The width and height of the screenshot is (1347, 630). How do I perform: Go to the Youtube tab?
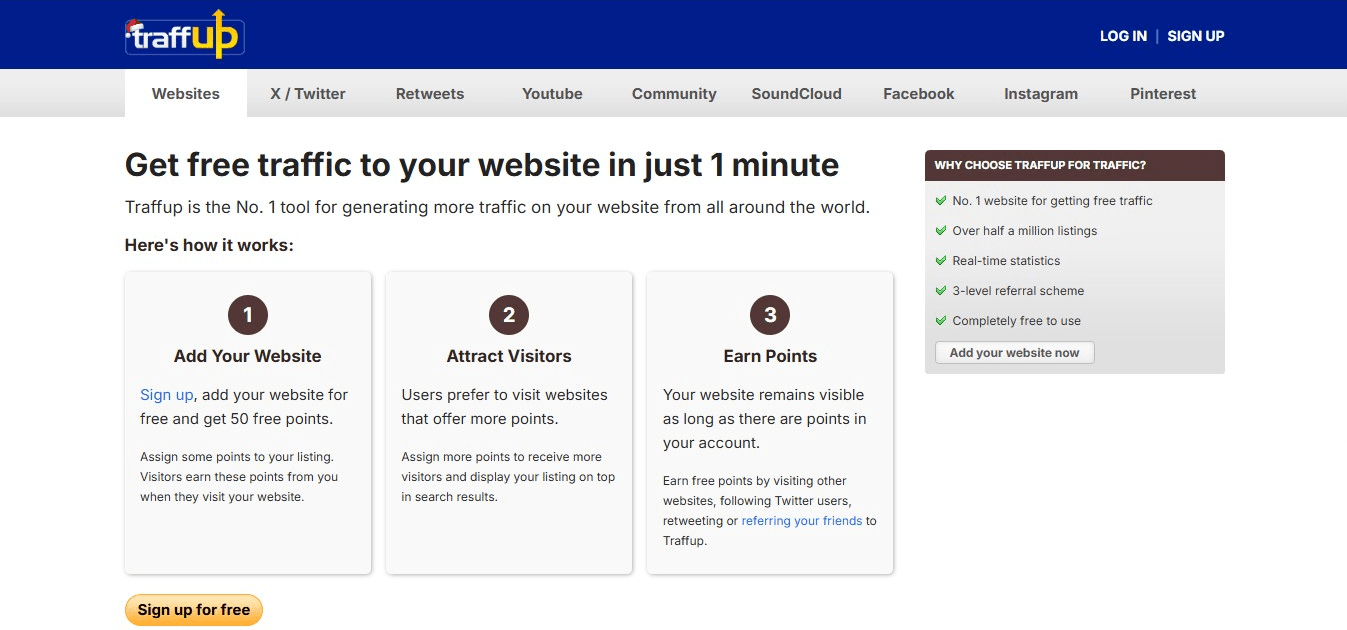552,93
